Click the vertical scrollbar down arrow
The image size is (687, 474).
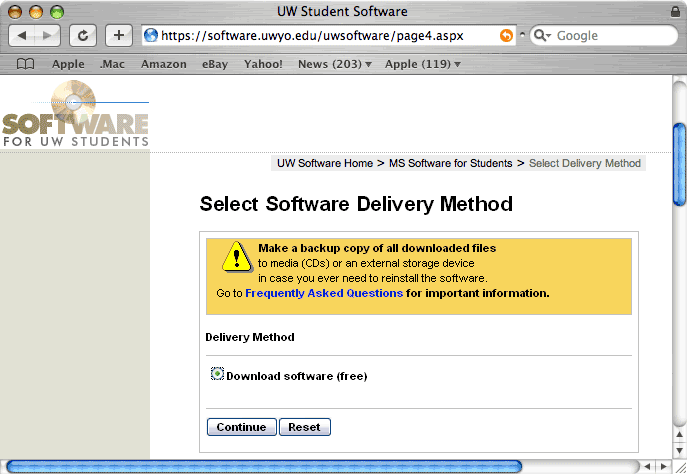(680, 450)
